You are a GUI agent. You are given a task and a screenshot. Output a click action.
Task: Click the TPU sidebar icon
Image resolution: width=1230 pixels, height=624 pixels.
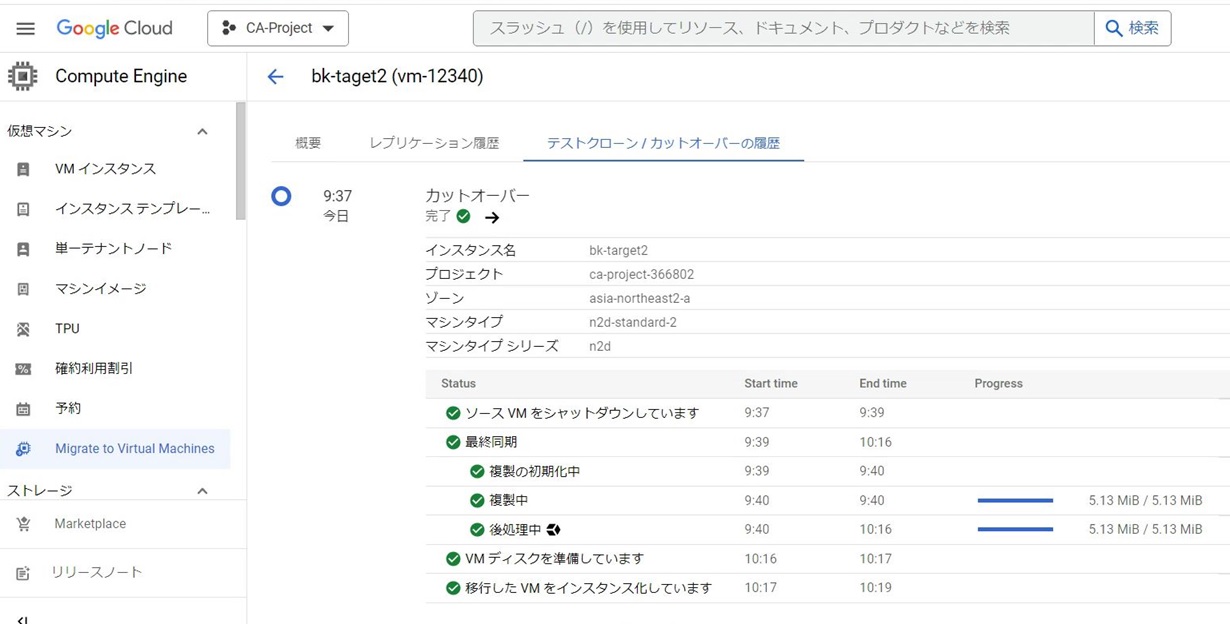tap(23, 329)
